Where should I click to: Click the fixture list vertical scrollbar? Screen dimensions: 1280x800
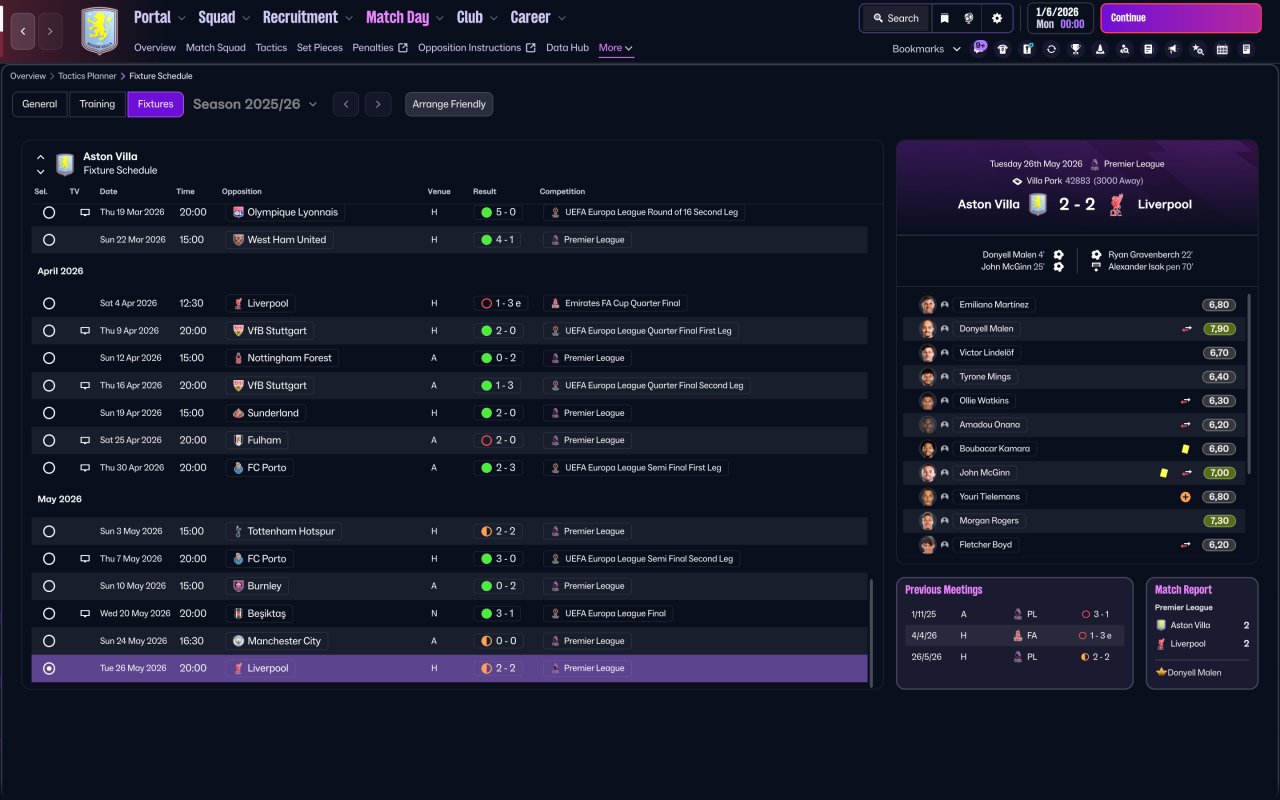pos(871,633)
